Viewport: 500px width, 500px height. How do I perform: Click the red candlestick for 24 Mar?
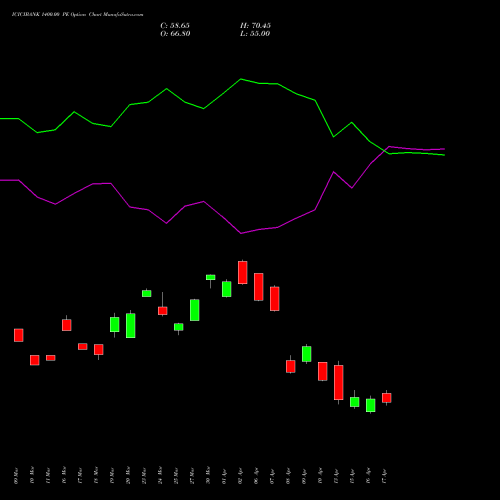click(x=163, y=311)
